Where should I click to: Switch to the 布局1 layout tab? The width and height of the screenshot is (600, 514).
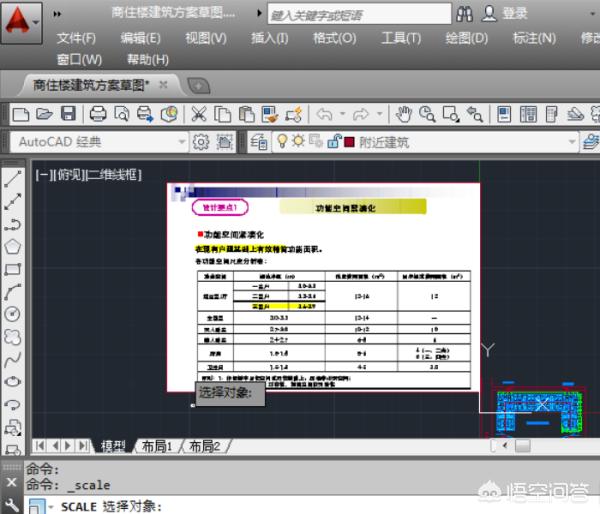(157, 446)
